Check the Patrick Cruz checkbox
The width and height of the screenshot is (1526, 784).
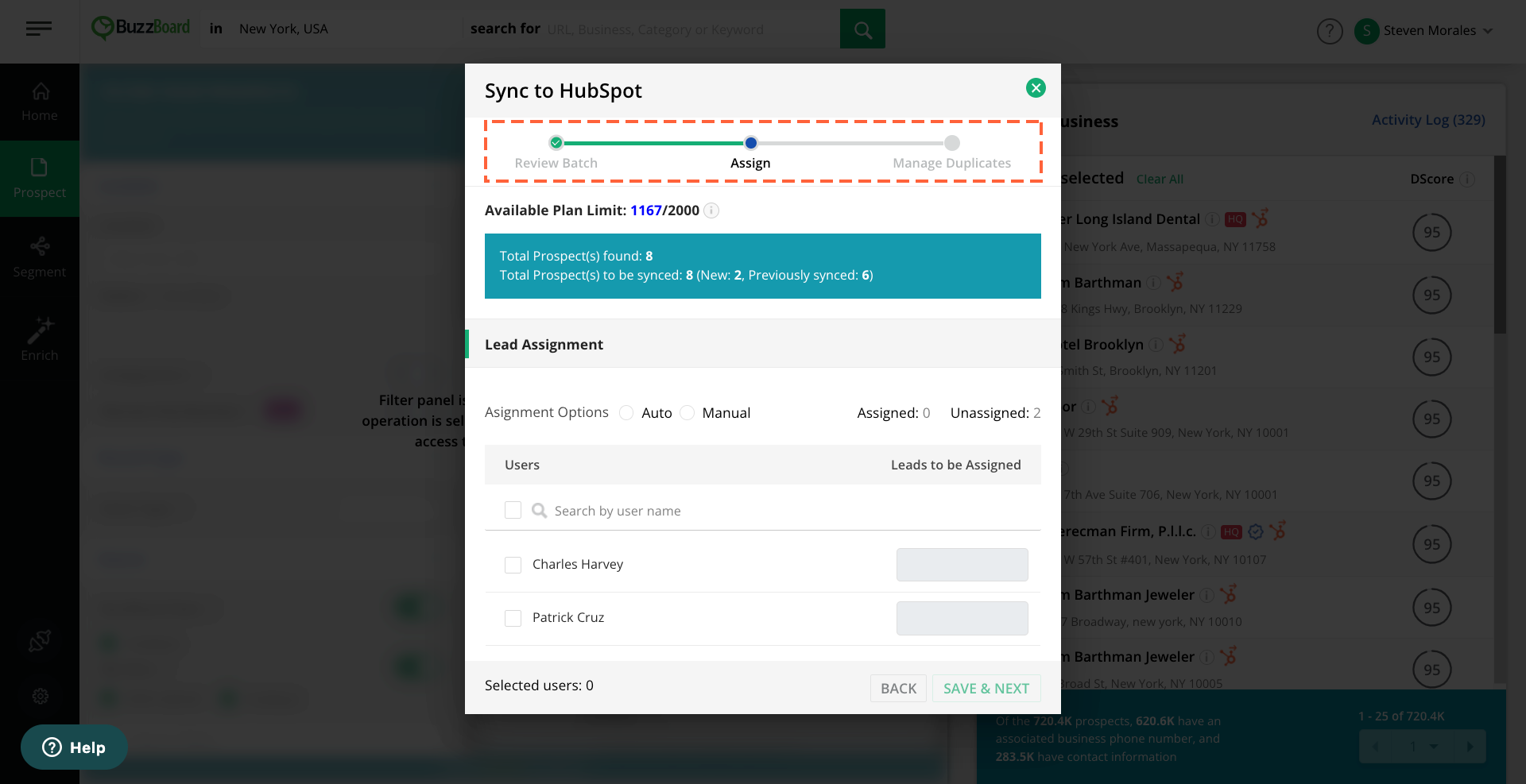(513, 618)
